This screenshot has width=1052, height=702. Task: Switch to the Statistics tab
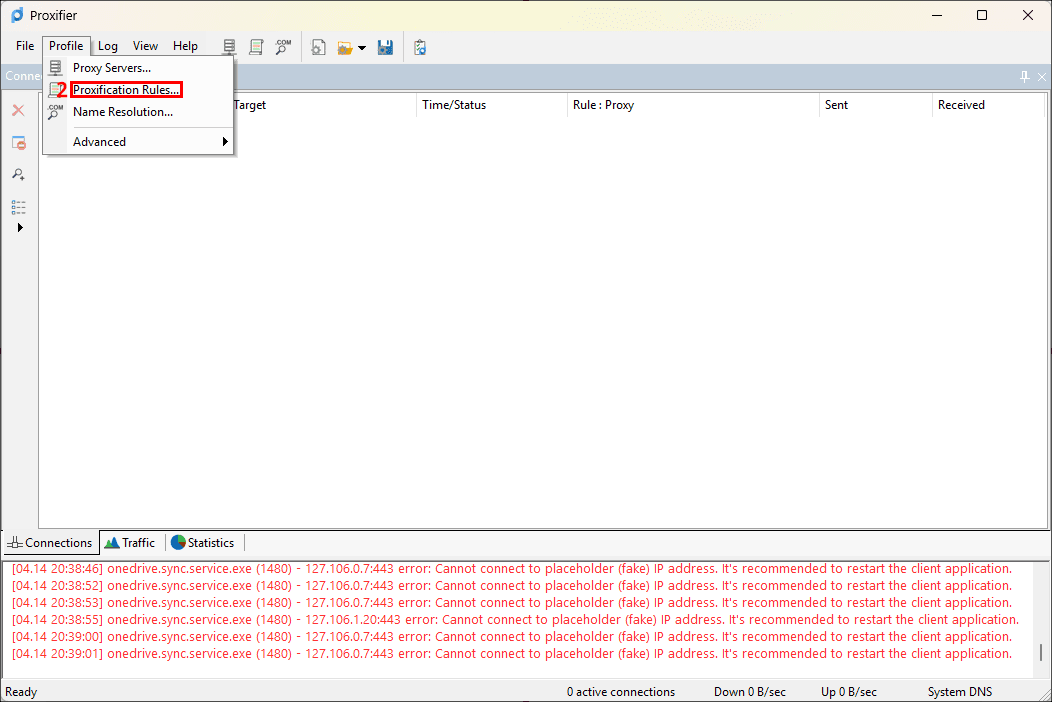[x=203, y=542]
